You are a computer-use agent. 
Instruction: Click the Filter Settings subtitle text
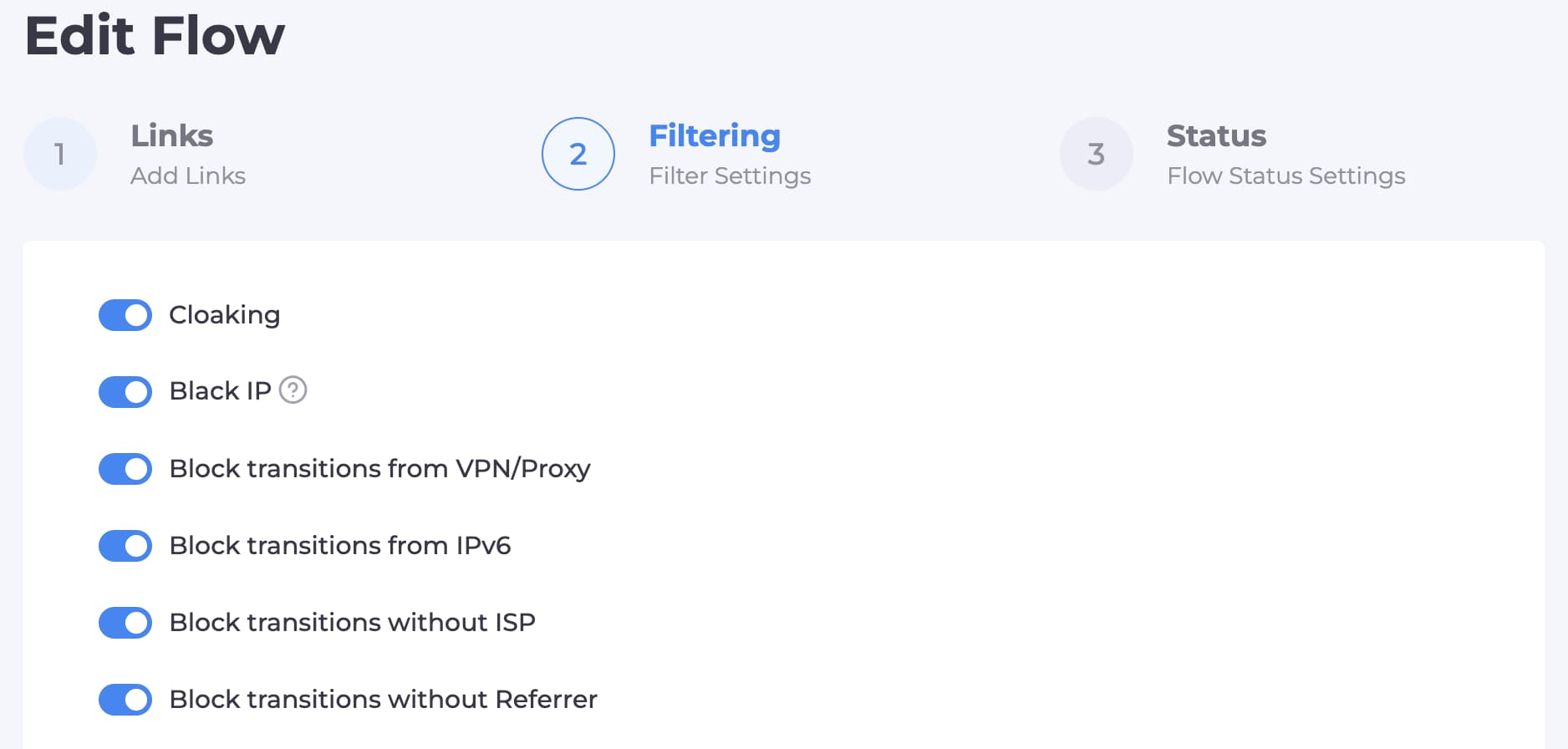pos(731,176)
